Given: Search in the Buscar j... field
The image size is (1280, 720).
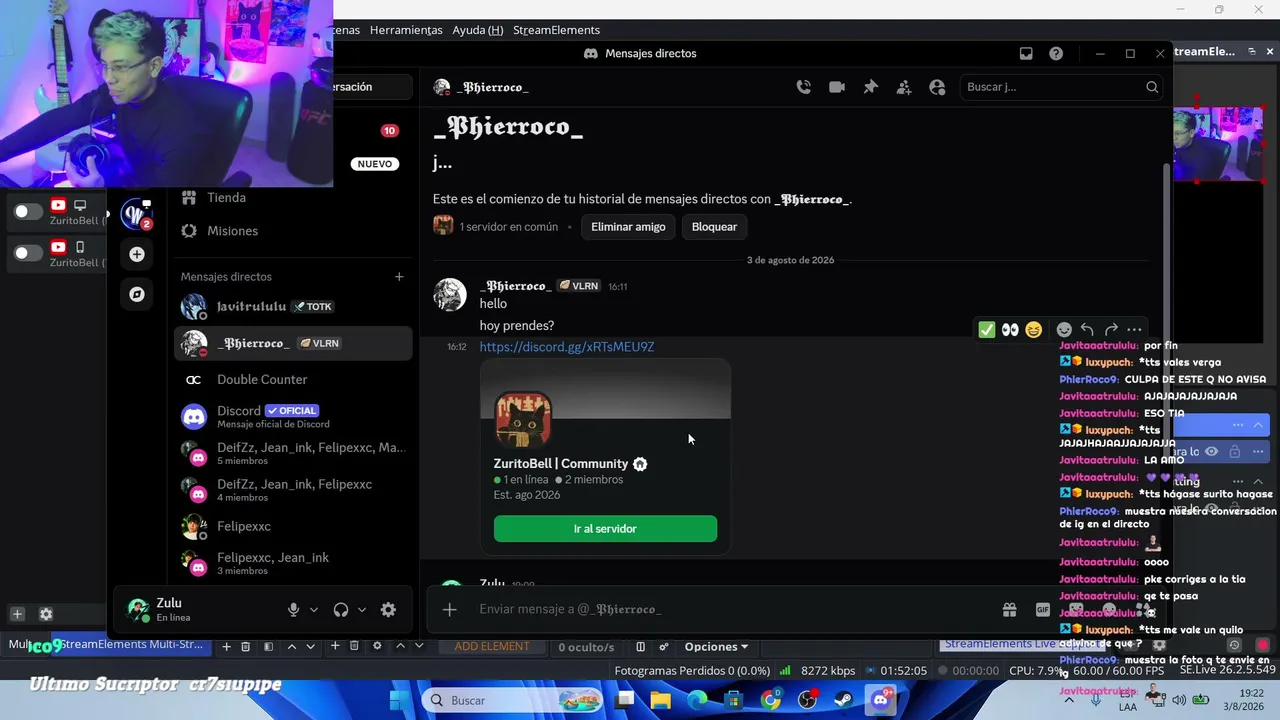Looking at the screenshot, I should click(1061, 87).
